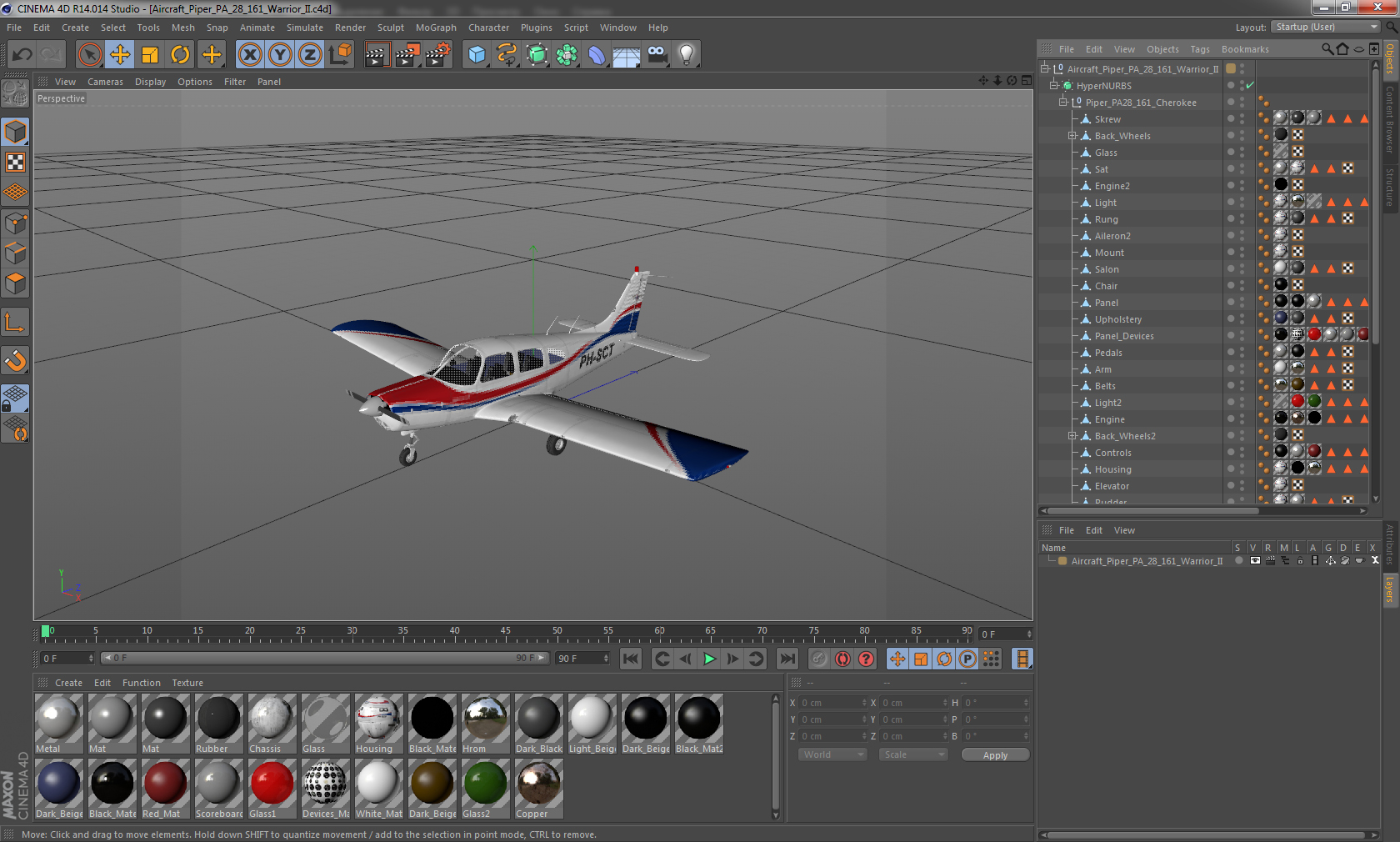The width and height of the screenshot is (1400, 842).
Task: Open the Scale mode dropdown
Action: point(913,754)
